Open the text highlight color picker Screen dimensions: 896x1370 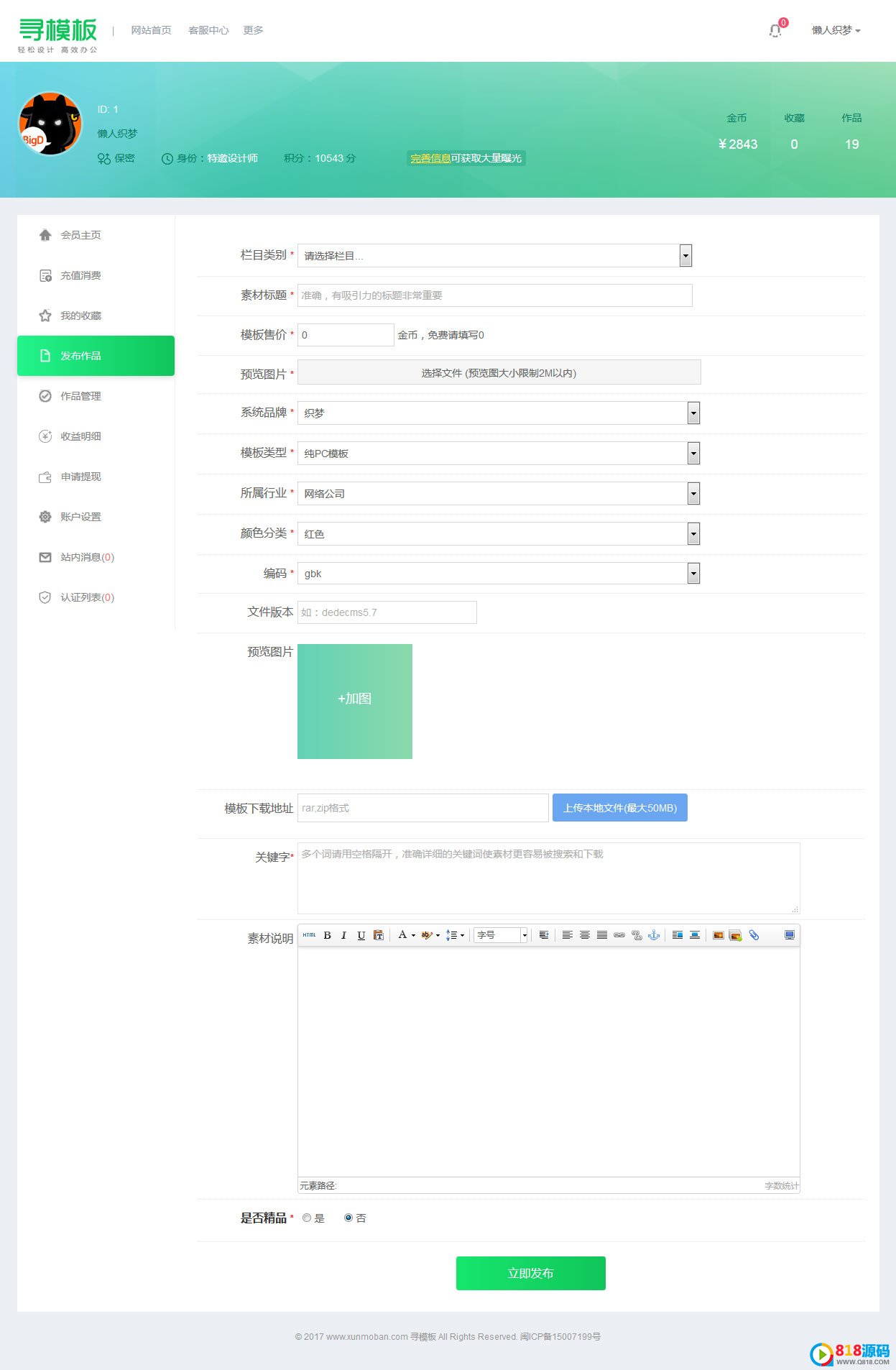[x=430, y=935]
